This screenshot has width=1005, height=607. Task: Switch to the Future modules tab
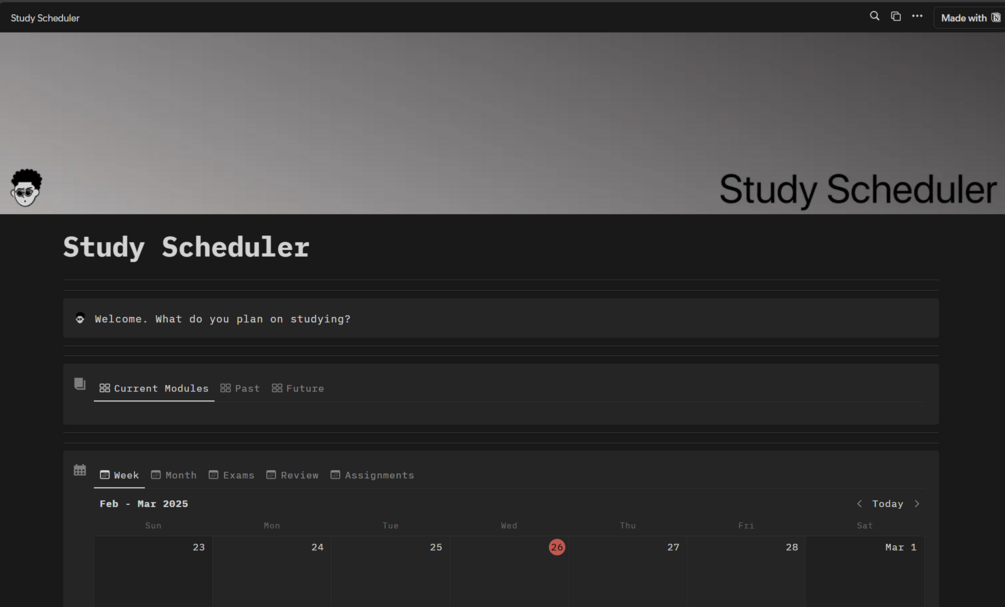[x=298, y=388]
